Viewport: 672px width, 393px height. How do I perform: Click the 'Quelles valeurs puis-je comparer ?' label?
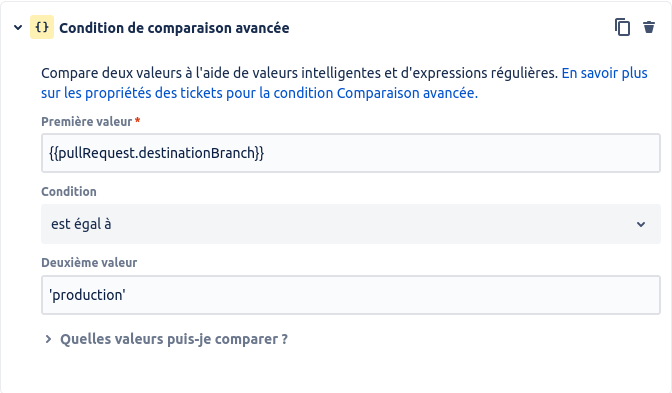click(x=174, y=339)
